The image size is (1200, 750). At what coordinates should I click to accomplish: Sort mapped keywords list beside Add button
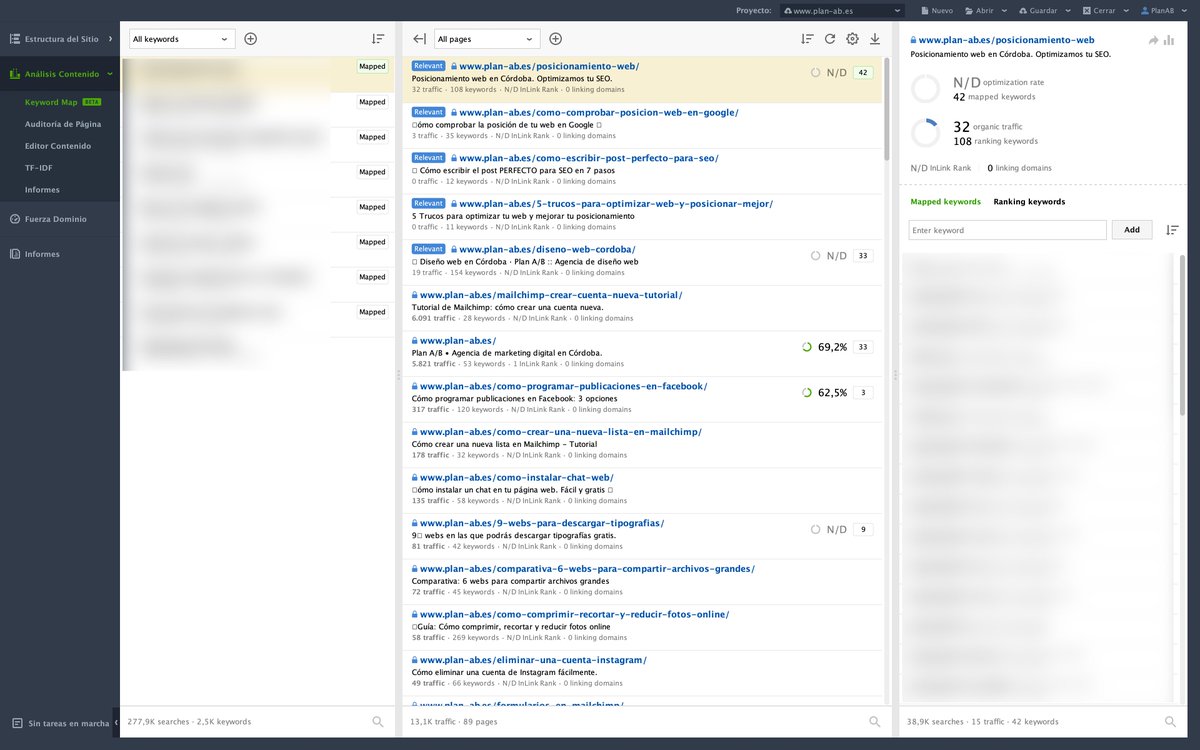click(1172, 230)
